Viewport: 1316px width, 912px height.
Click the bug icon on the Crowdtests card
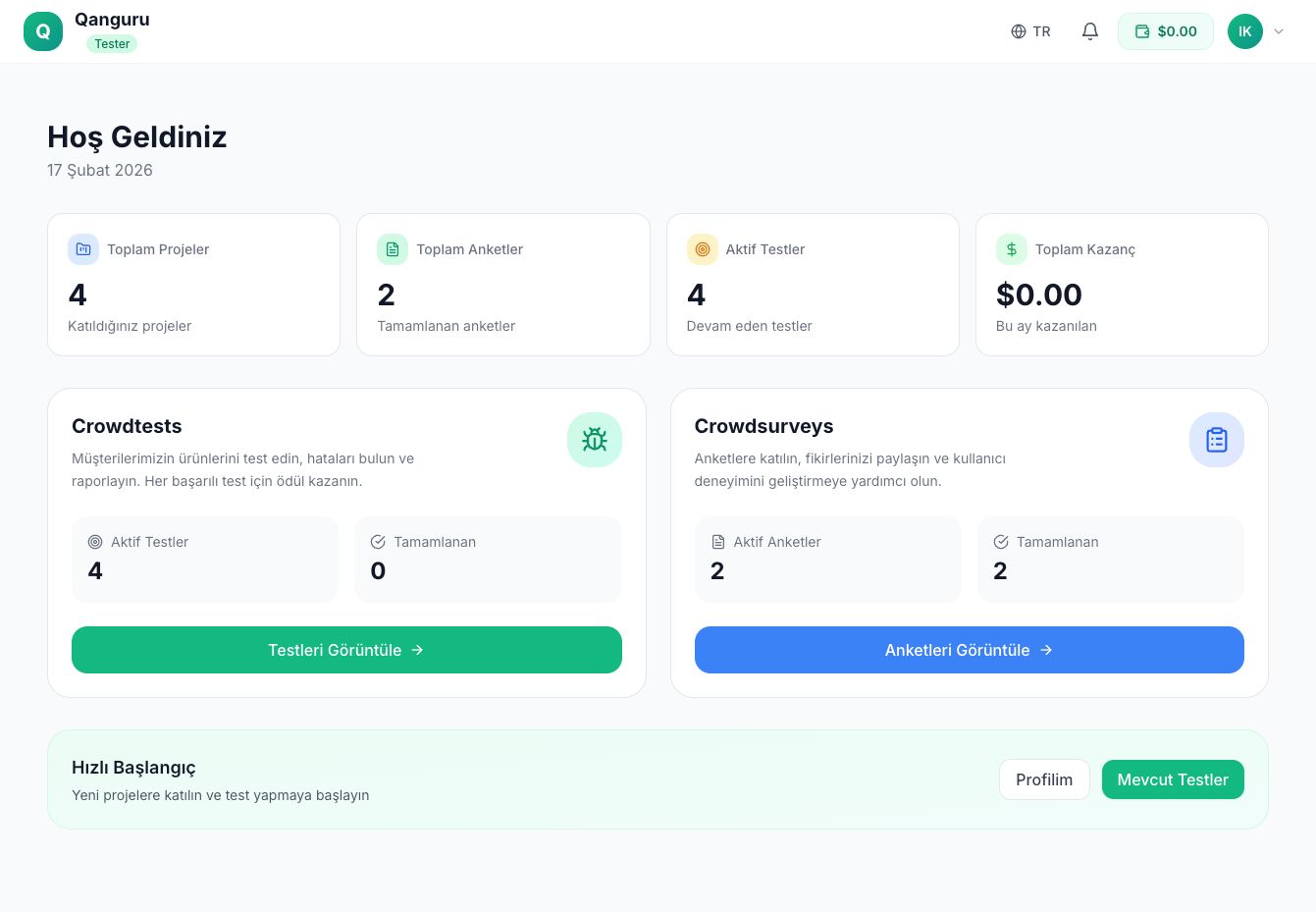point(595,439)
